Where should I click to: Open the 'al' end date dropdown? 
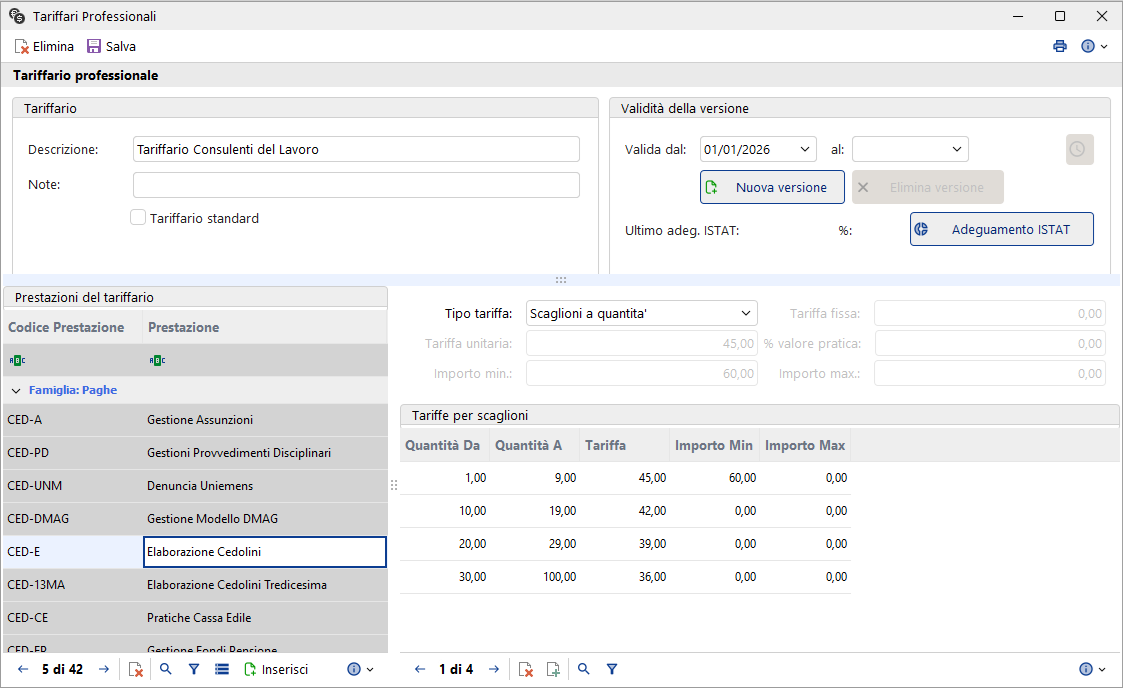pyautogui.click(x=956, y=150)
